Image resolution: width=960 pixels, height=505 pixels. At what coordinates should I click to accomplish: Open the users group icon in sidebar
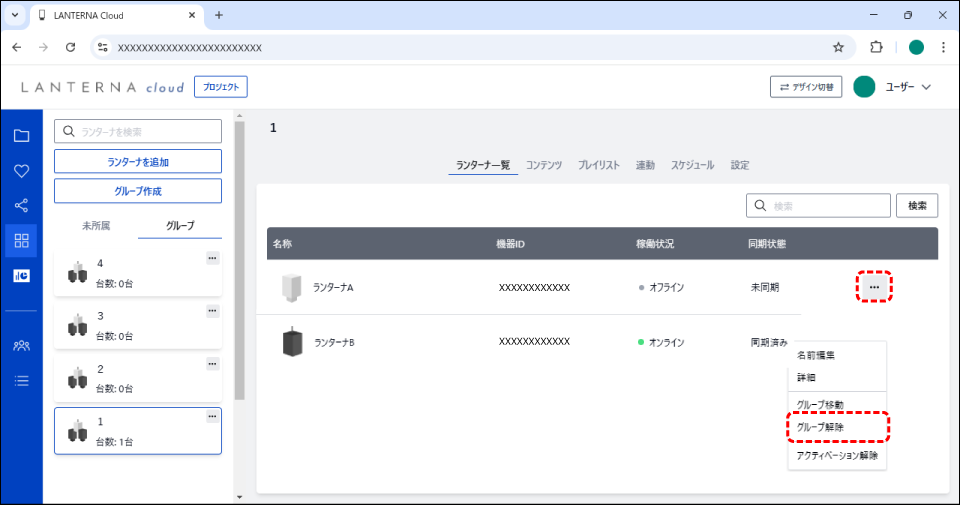pyautogui.click(x=21, y=345)
